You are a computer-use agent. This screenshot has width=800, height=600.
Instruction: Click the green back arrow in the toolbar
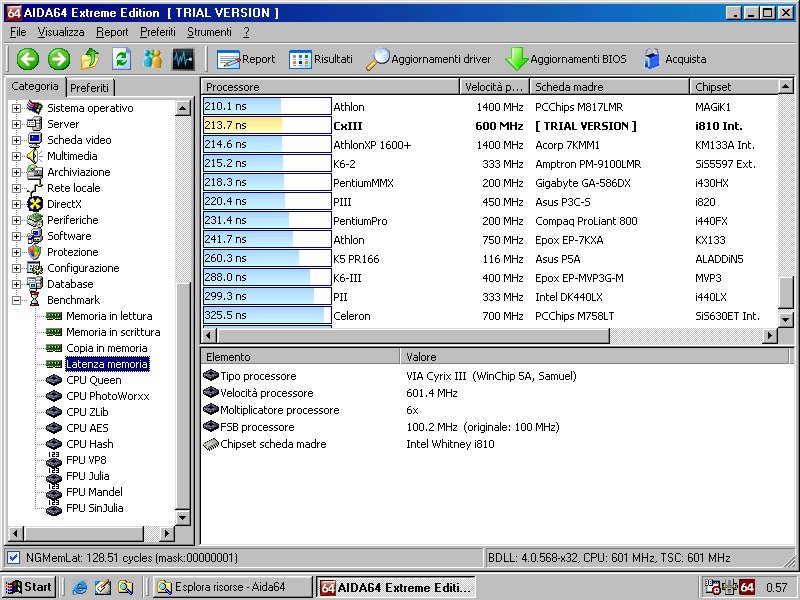click(x=27, y=59)
